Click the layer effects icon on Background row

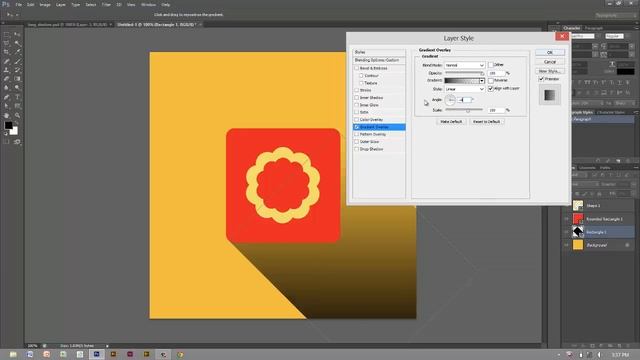point(627,245)
